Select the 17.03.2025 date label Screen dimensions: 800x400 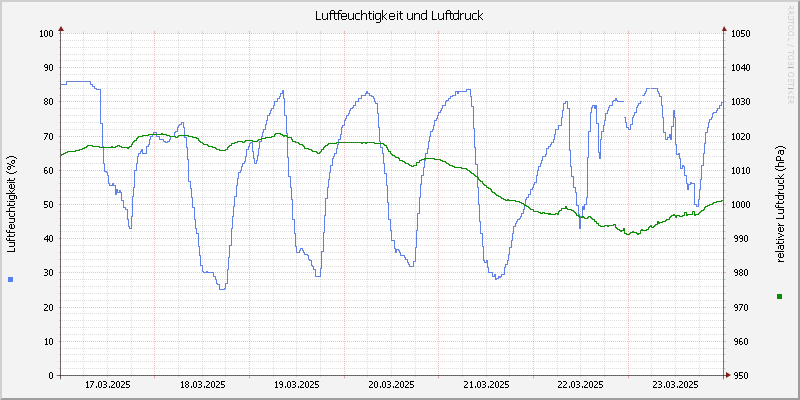tap(108, 385)
